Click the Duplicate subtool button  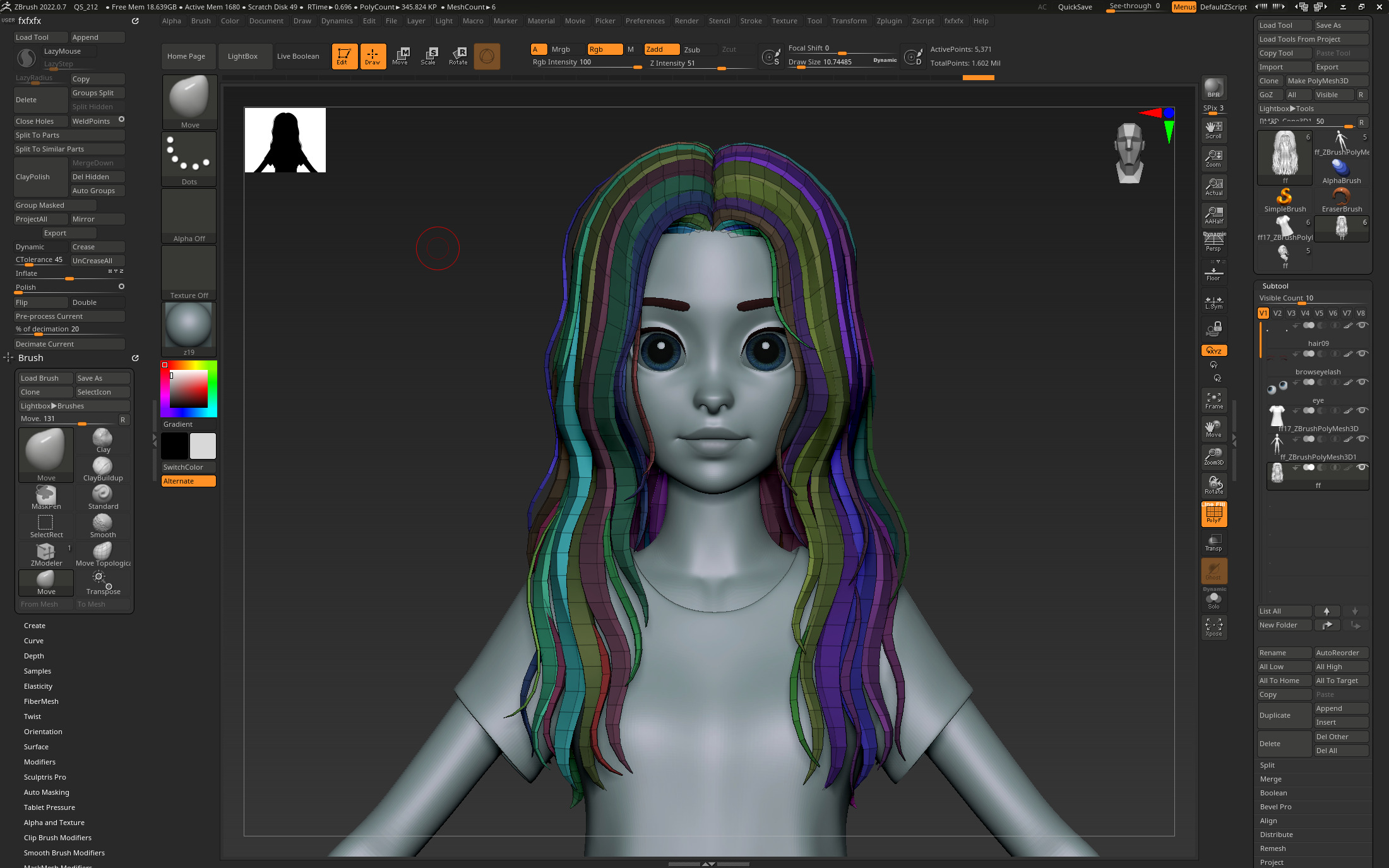(1285, 715)
